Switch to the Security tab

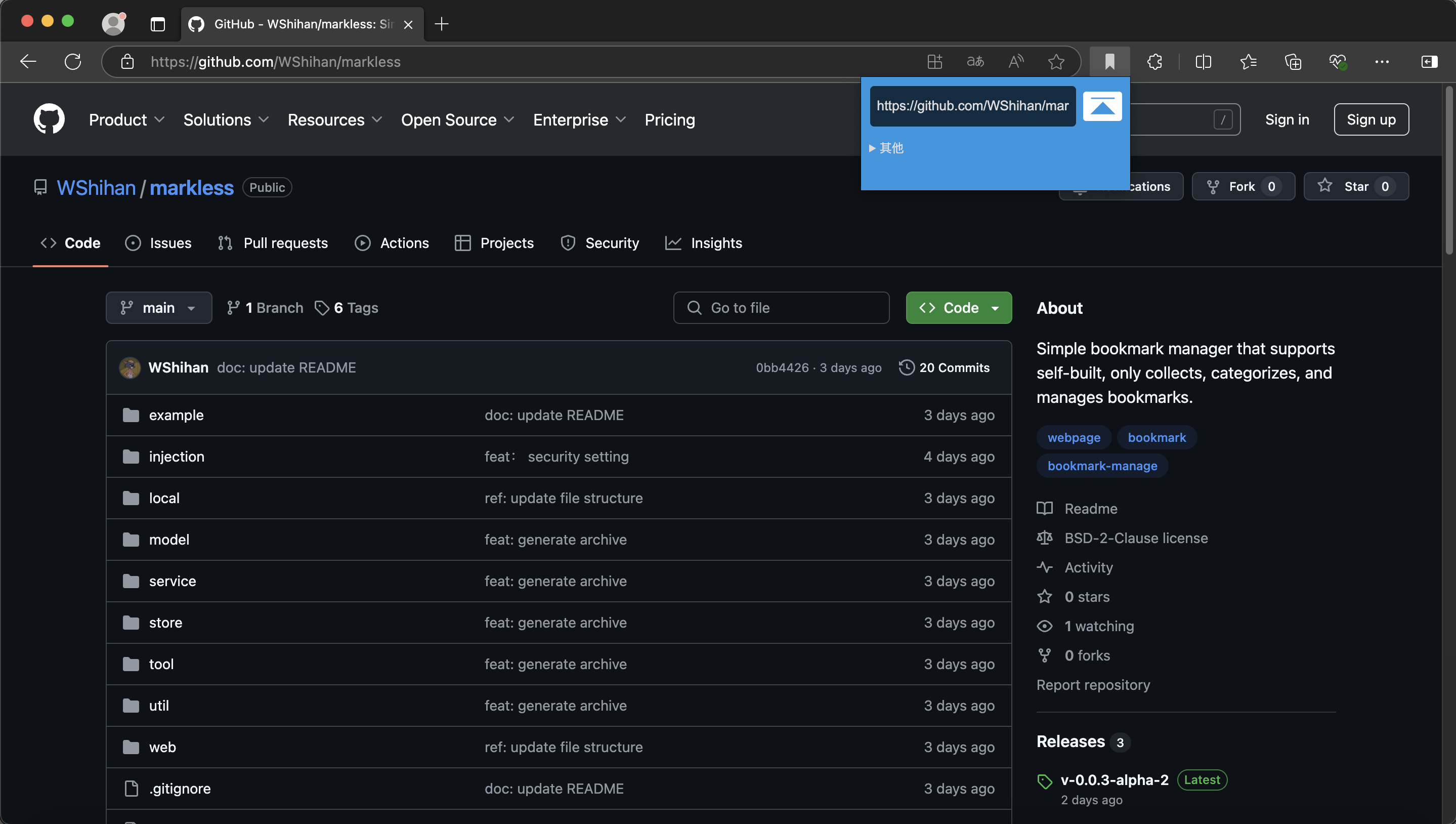click(599, 243)
